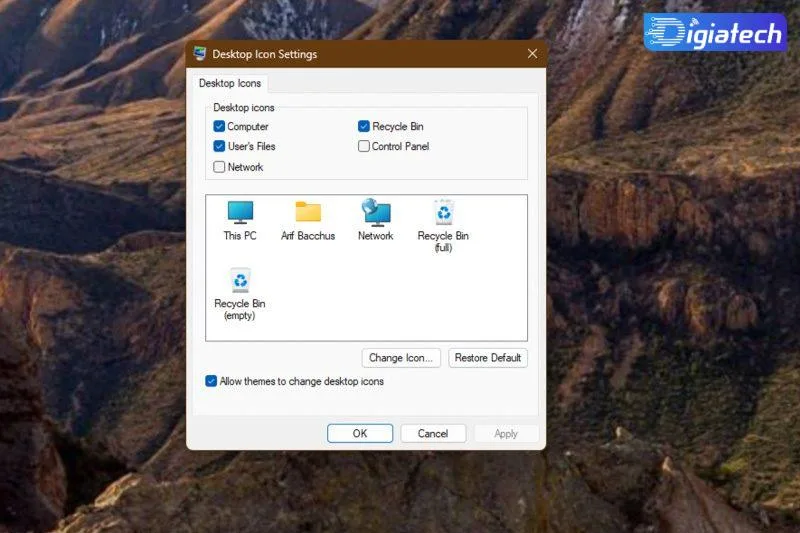The height and width of the screenshot is (533, 800).
Task: Uncheck the User's Files checkbox
Action: pos(219,146)
